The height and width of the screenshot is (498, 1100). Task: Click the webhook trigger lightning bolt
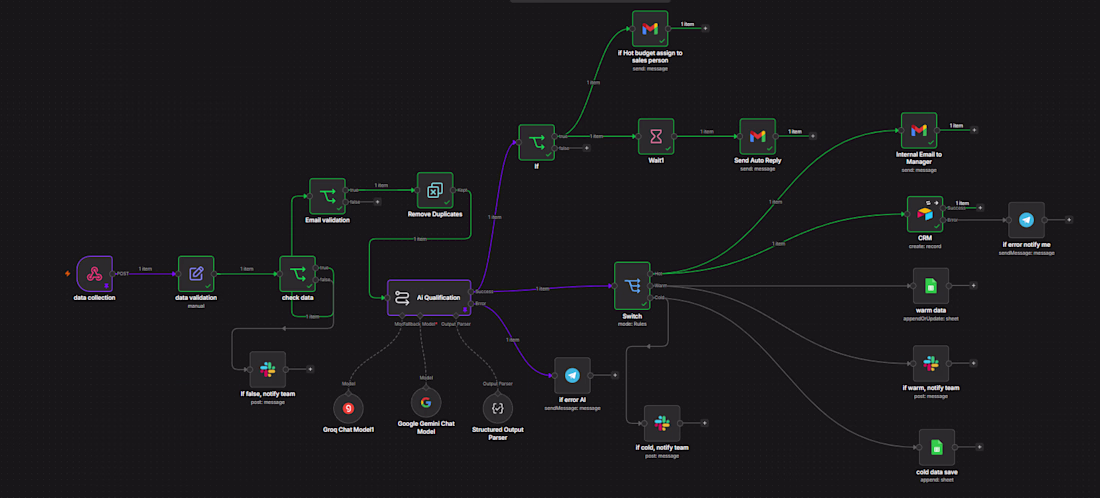pyautogui.click(x=67, y=274)
